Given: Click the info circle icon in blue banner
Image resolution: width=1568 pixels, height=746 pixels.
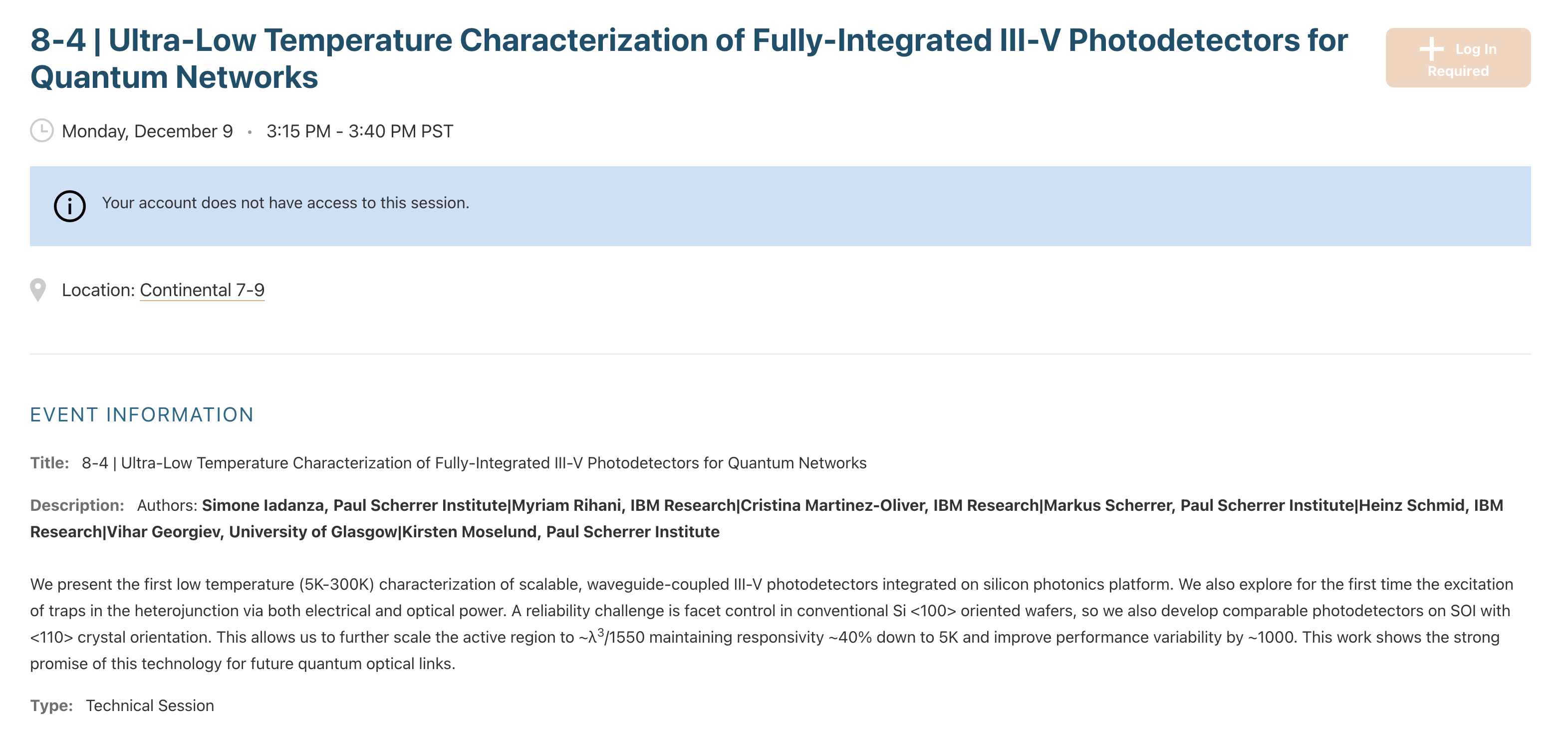Looking at the screenshot, I should pyautogui.click(x=69, y=206).
